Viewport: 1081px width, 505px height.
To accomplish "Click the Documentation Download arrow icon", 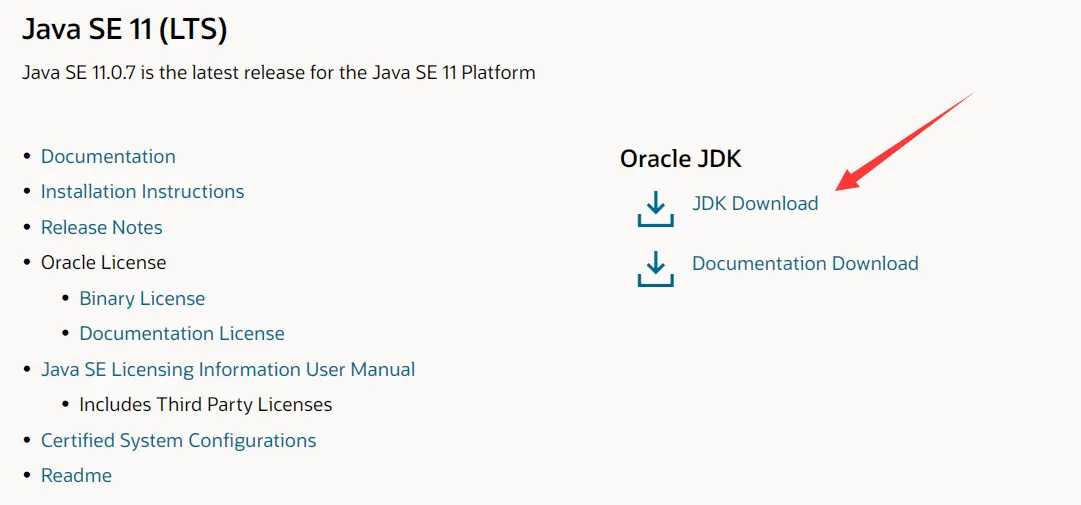I will coord(655,268).
